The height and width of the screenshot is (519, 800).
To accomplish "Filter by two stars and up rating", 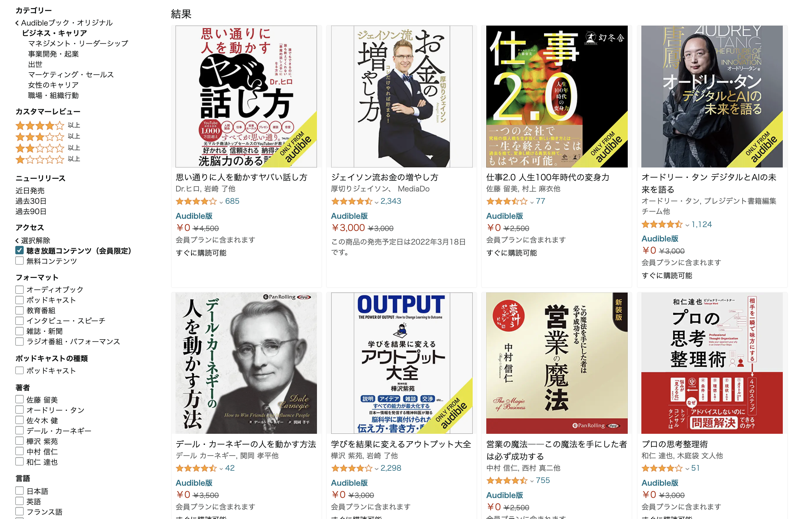I will [x=47, y=148].
